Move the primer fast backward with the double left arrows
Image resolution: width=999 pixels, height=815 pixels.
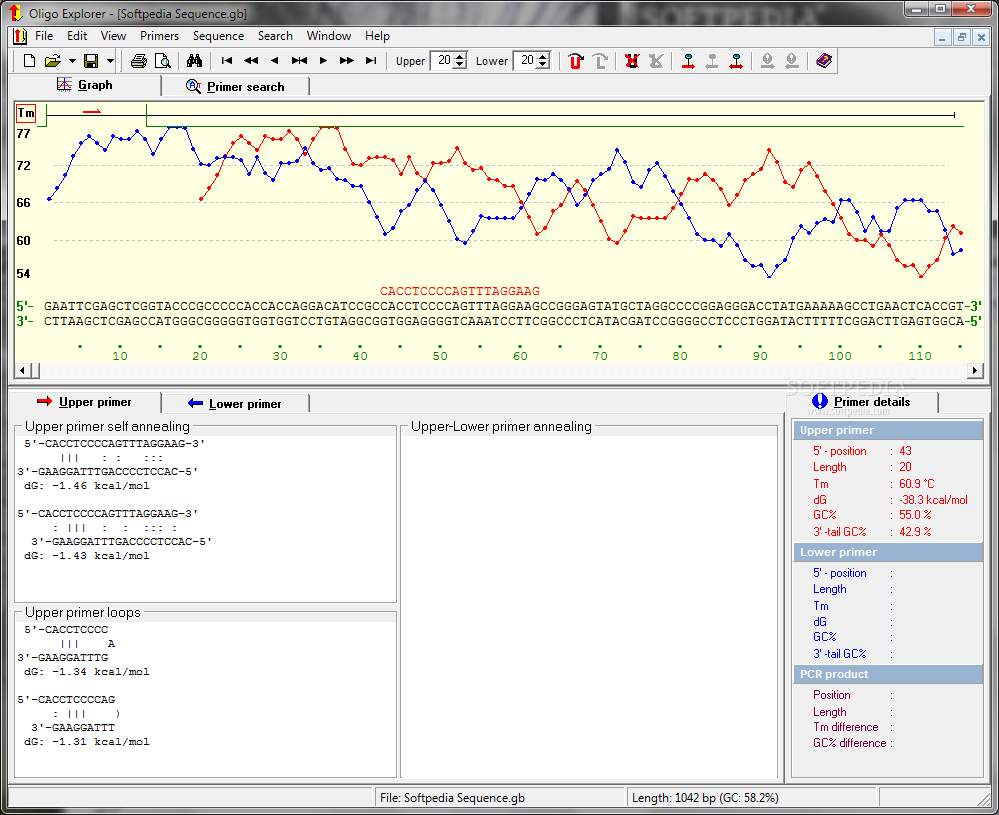click(x=251, y=61)
